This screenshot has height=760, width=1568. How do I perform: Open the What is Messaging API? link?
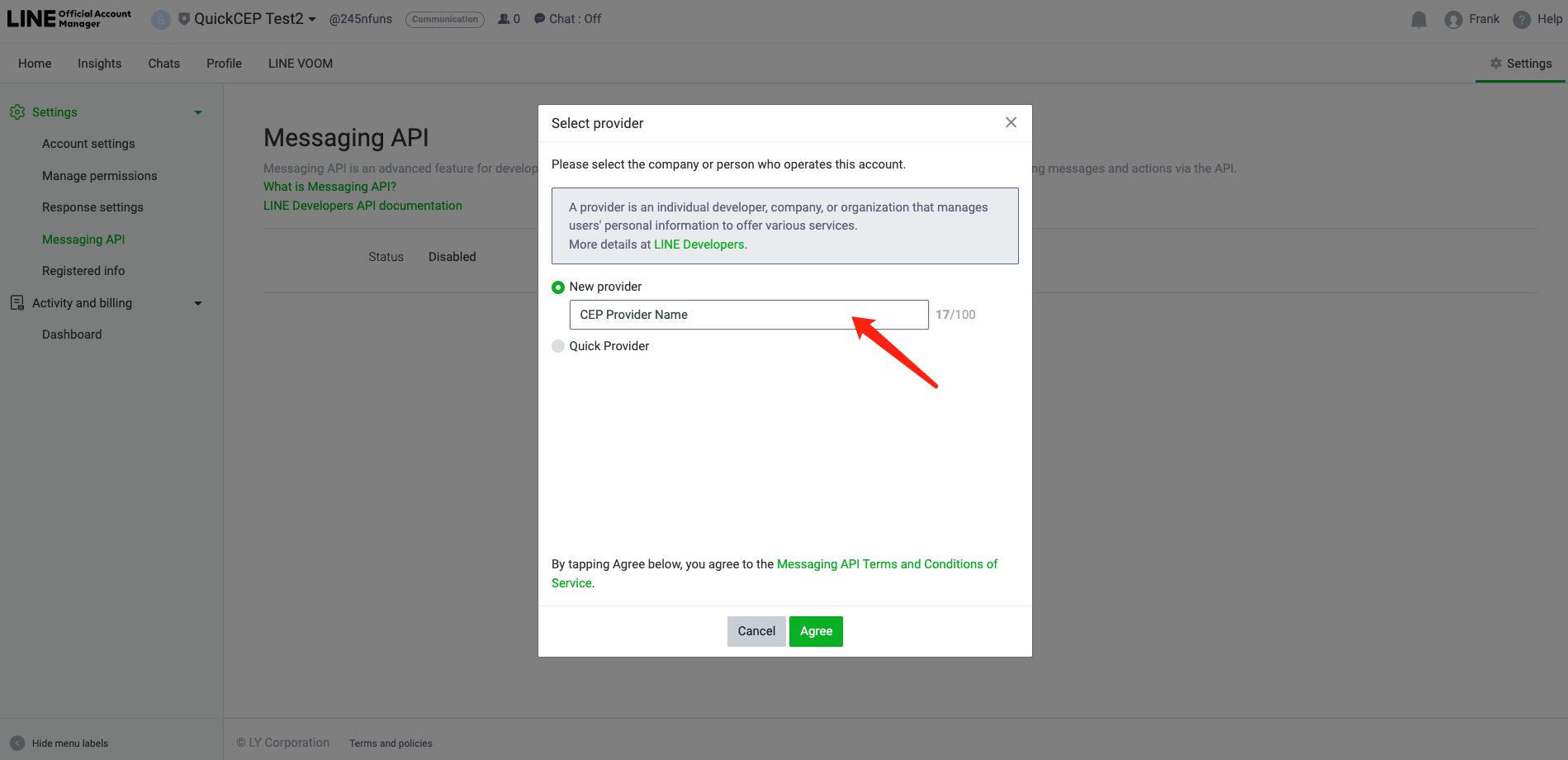(329, 187)
